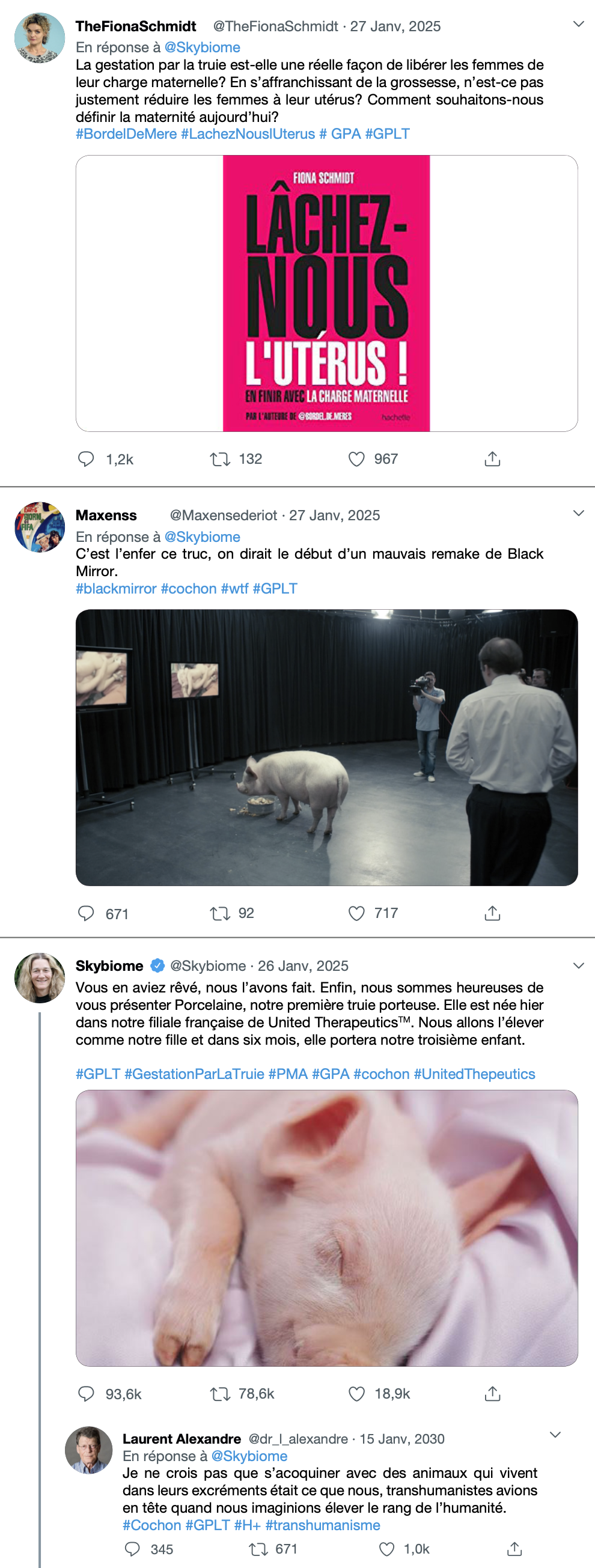Open the #GestationParLaTruie hashtag

(194, 1074)
